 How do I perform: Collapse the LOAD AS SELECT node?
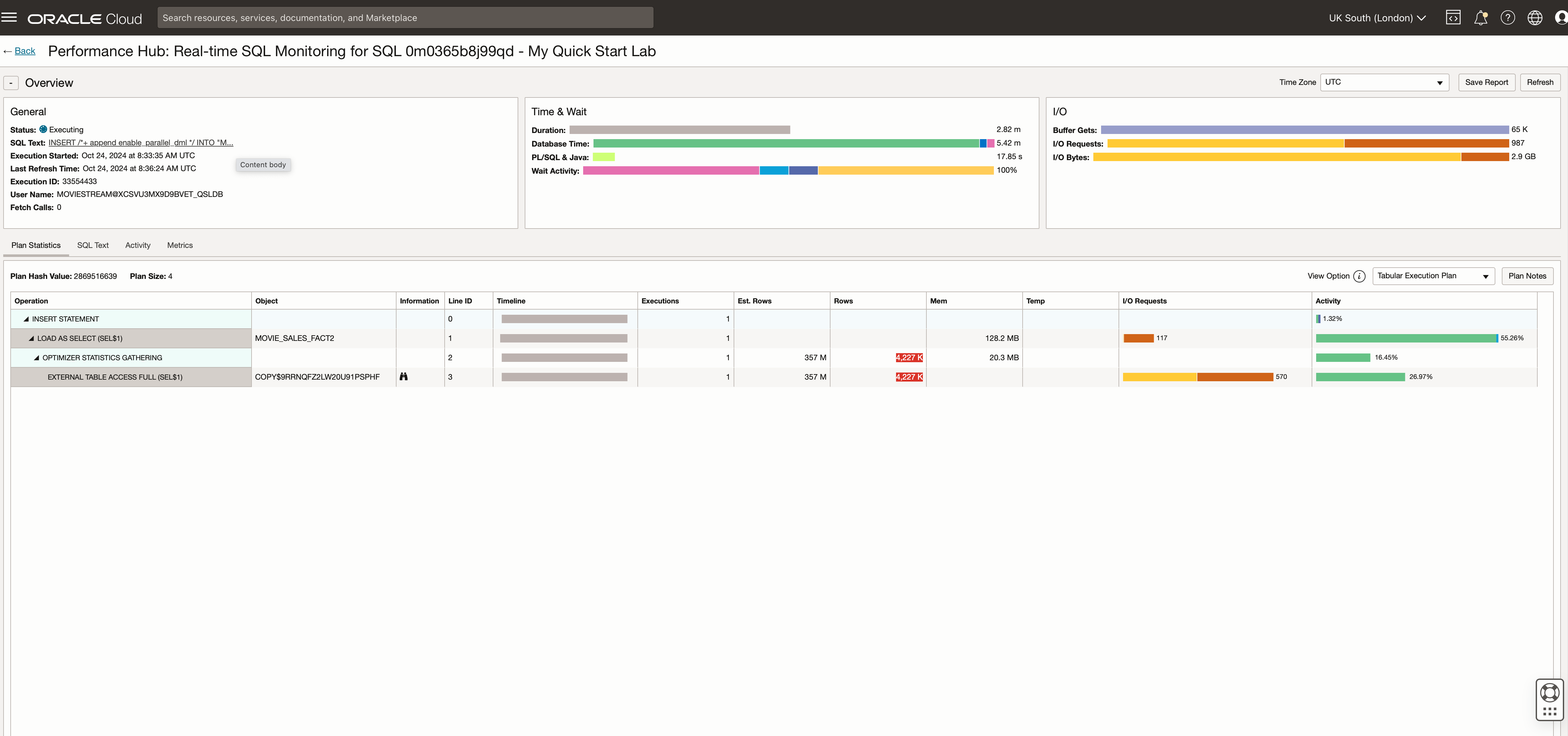pyautogui.click(x=32, y=339)
